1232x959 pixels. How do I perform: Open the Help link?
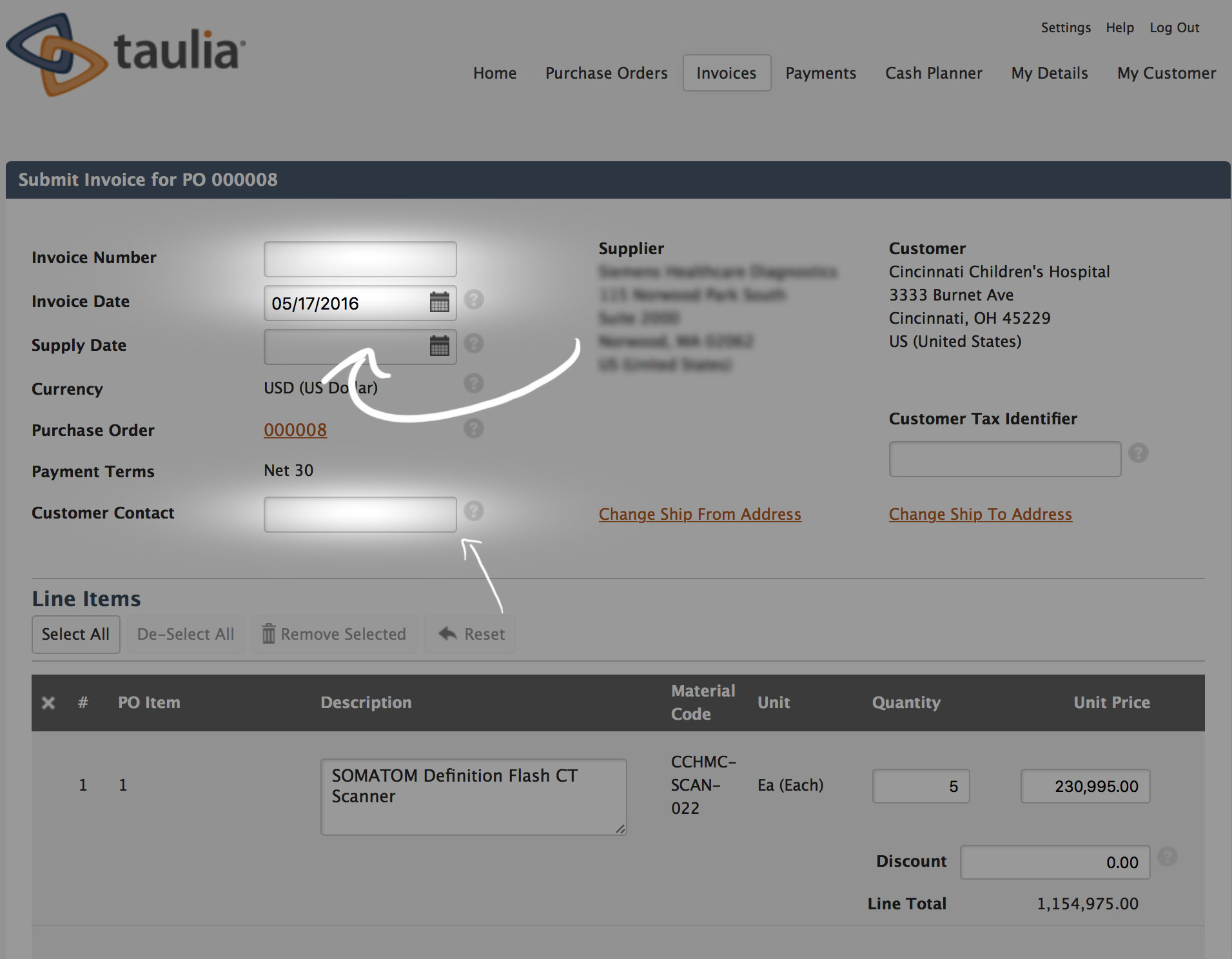(x=1120, y=28)
